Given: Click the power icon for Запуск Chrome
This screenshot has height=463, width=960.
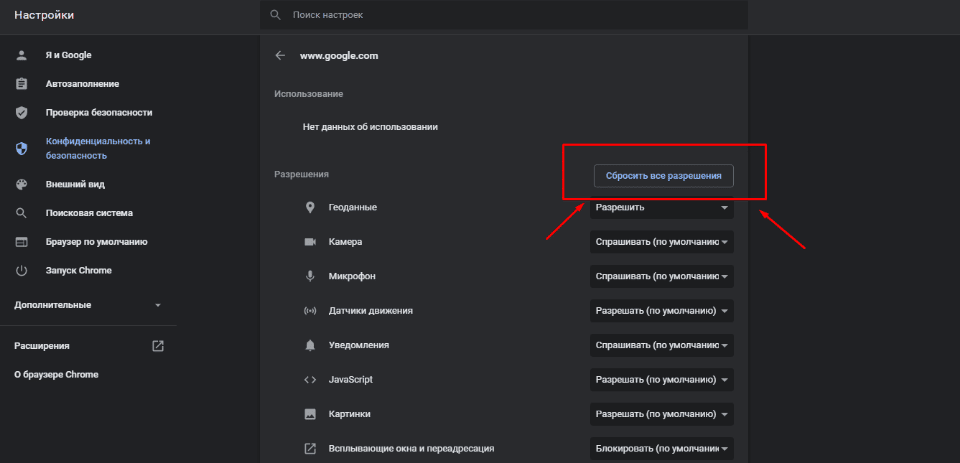Looking at the screenshot, I should (x=21, y=271).
